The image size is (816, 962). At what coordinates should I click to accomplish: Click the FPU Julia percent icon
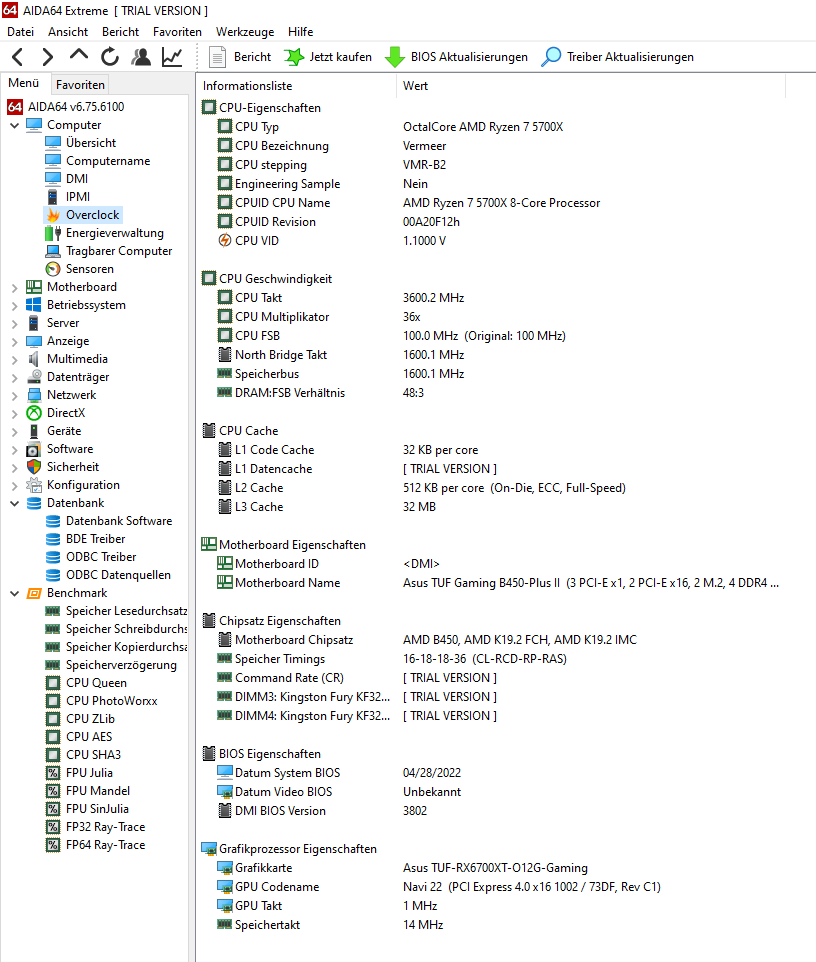pos(53,773)
